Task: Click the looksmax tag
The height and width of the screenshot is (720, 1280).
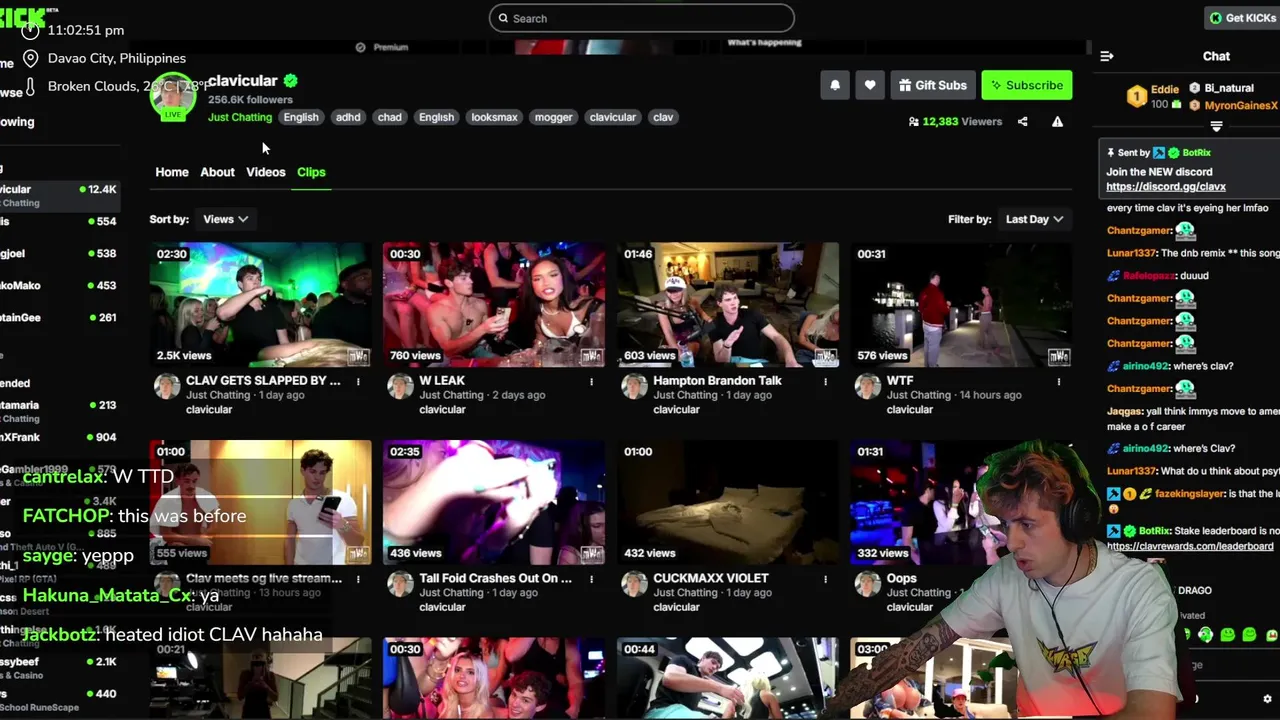Action: coord(494,117)
